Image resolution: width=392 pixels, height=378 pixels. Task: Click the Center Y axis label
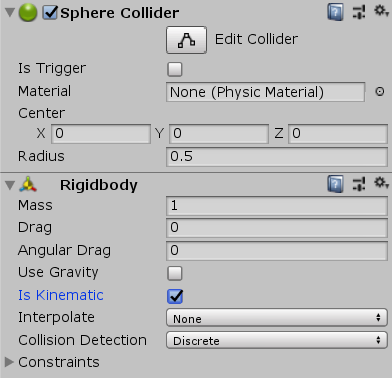[159, 134]
